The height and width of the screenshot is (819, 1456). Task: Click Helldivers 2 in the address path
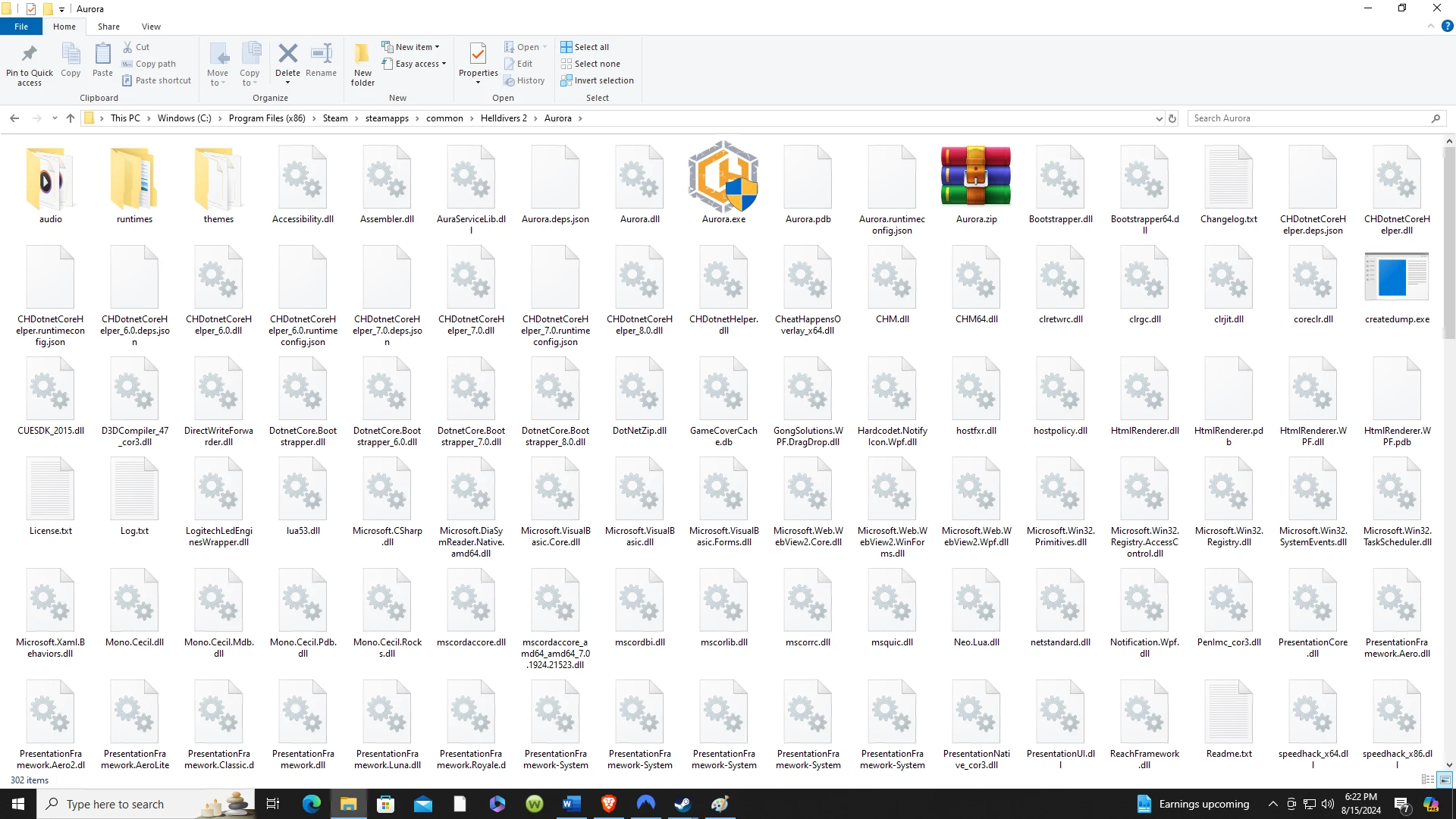coord(504,118)
